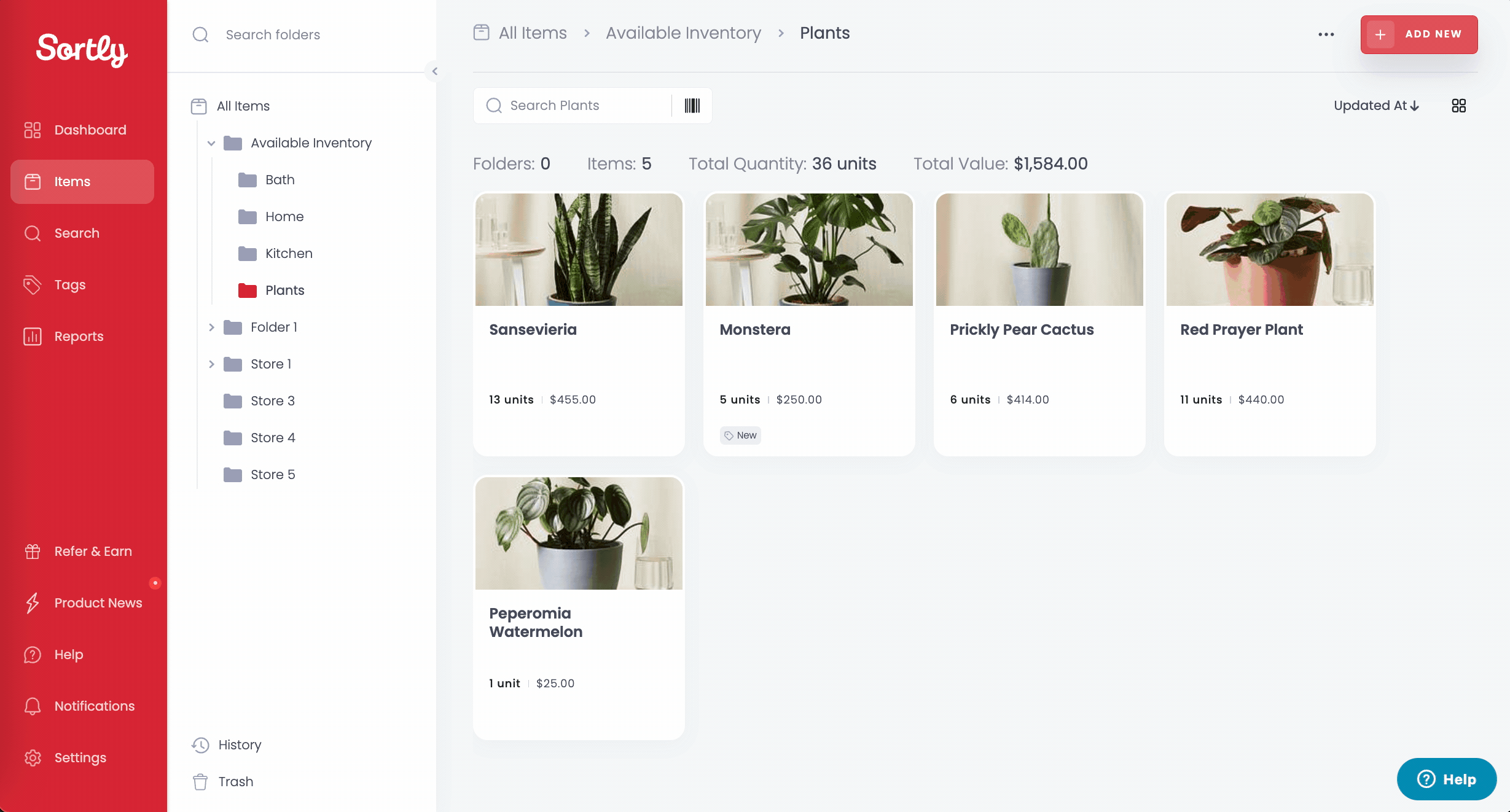Click the Product News lightning icon
1510x812 pixels.
coord(33,603)
